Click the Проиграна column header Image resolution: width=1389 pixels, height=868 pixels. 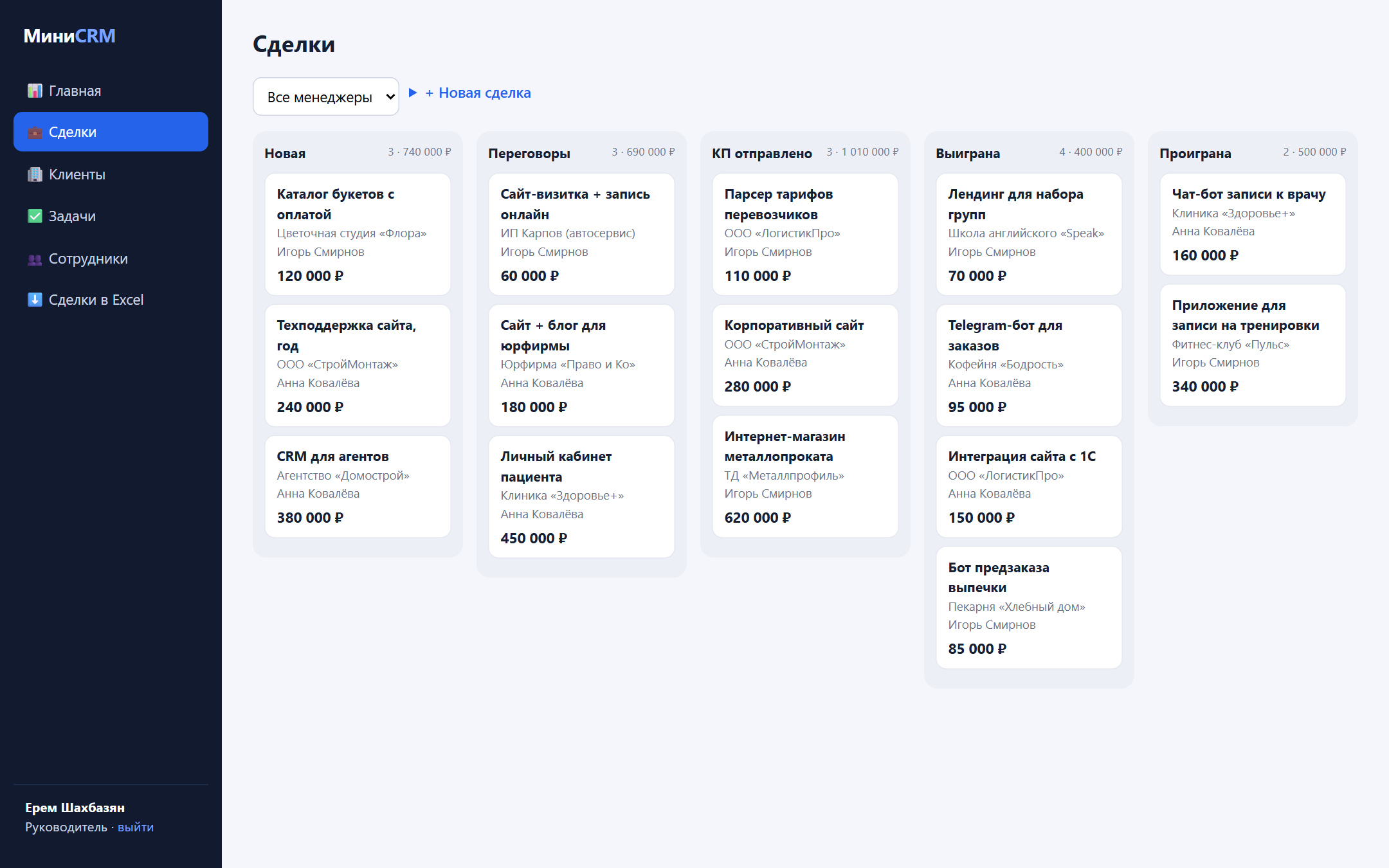click(x=1195, y=154)
